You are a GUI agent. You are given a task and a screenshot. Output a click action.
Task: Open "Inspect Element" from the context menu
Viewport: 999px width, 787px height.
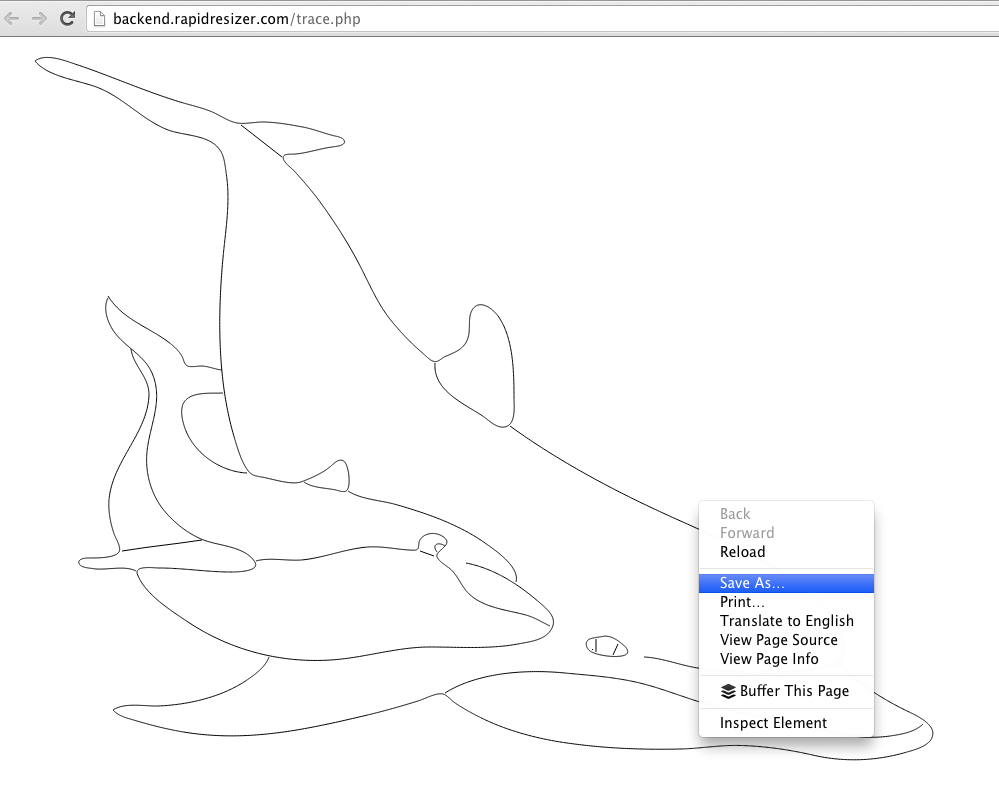pyautogui.click(x=773, y=723)
